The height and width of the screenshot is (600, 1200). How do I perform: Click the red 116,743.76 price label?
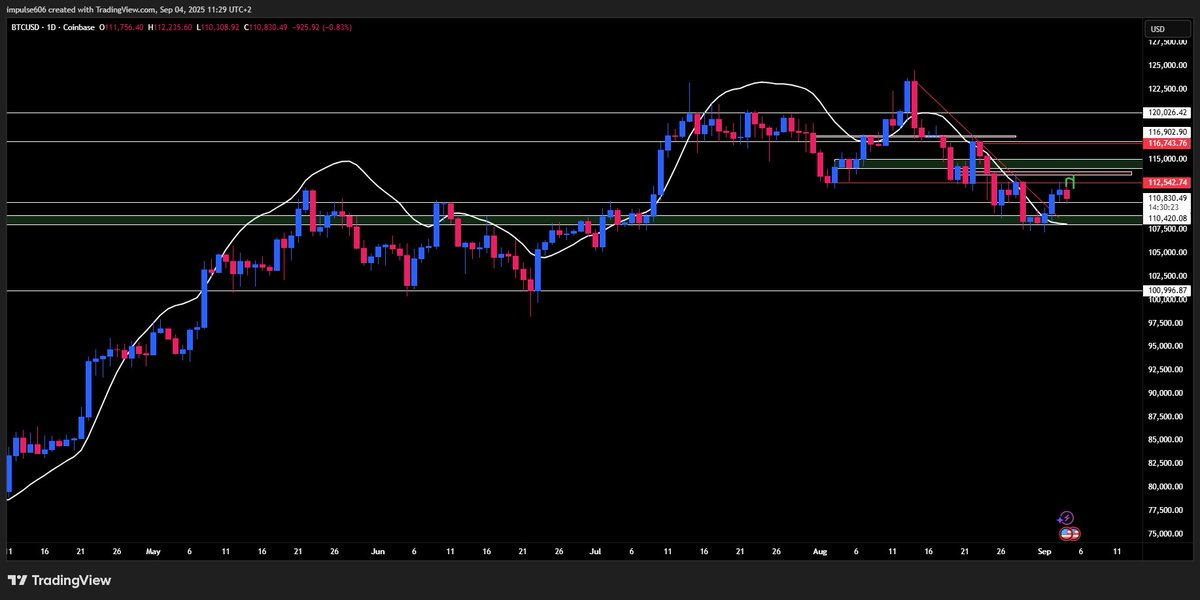pos(1166,143)
